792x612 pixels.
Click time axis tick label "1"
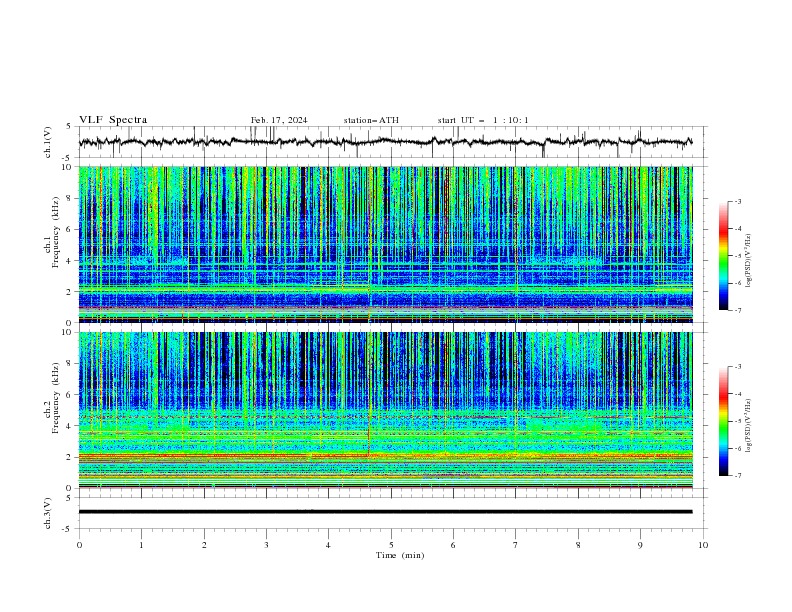point(141,545)
